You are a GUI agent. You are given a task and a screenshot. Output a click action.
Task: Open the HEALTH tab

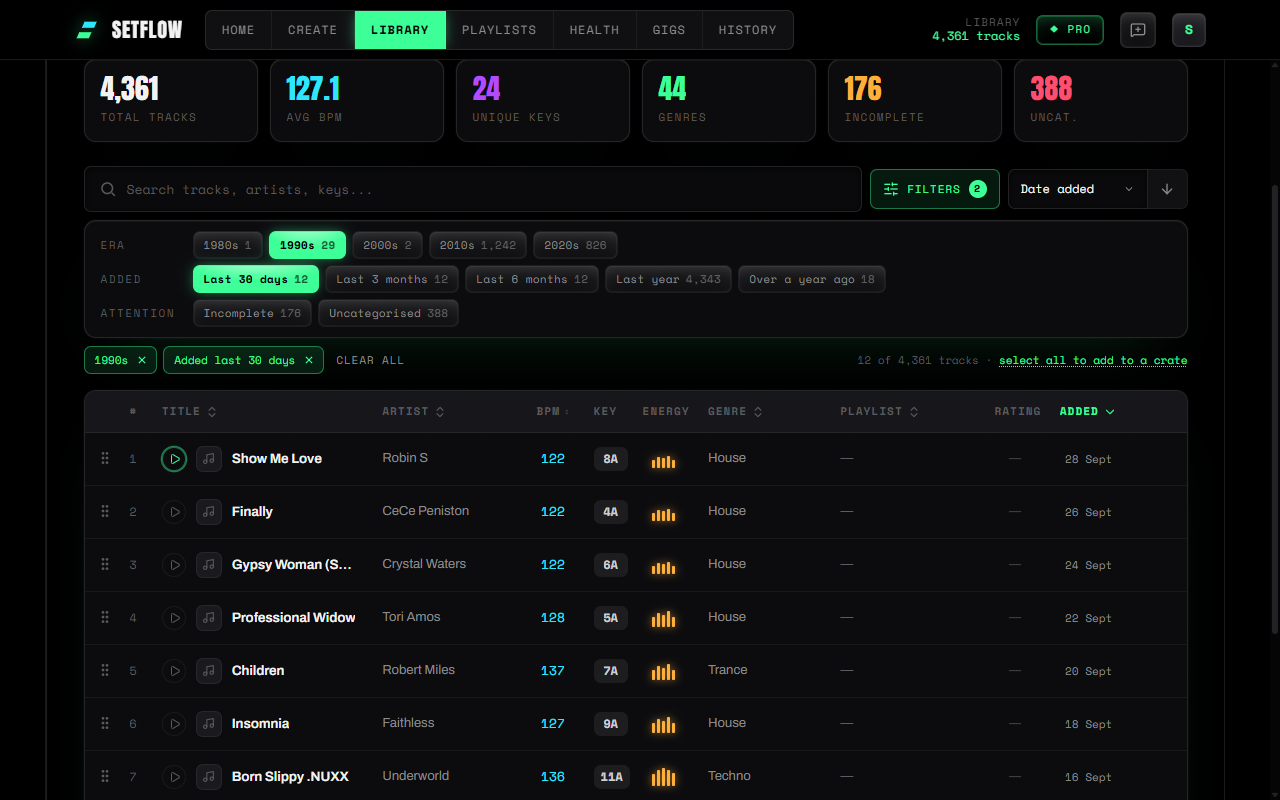click(594, 30)
